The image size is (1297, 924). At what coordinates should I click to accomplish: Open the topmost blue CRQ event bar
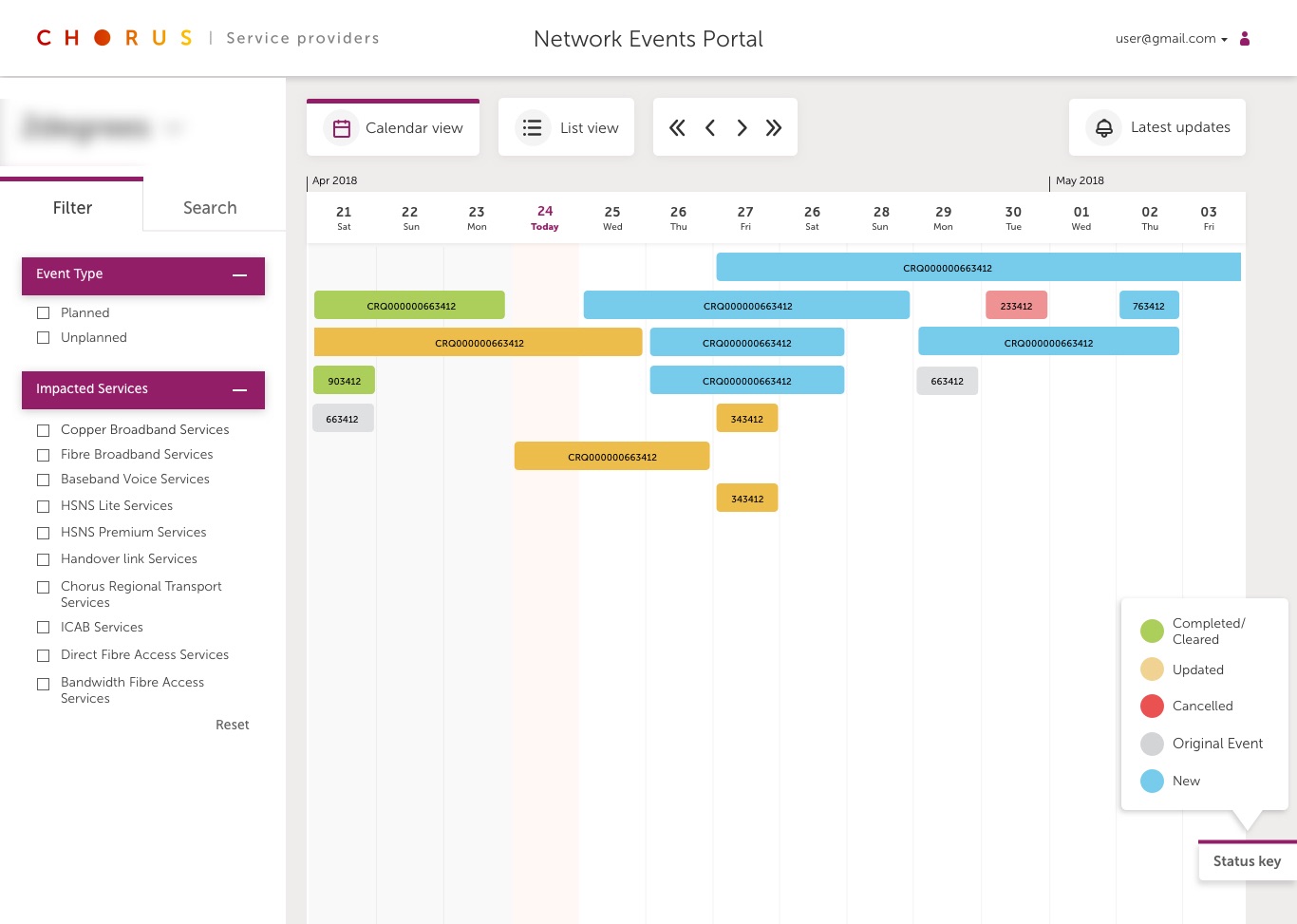tap(978, 268)
